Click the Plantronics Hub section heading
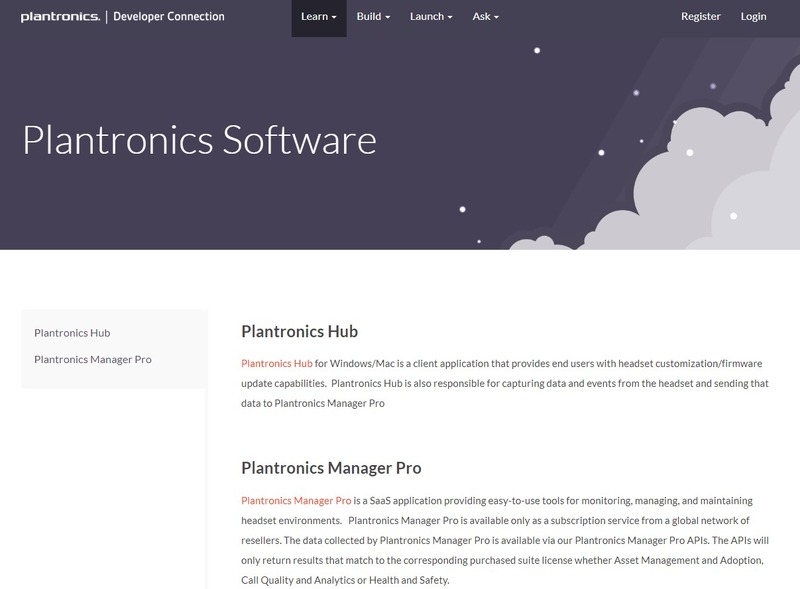 299,332
